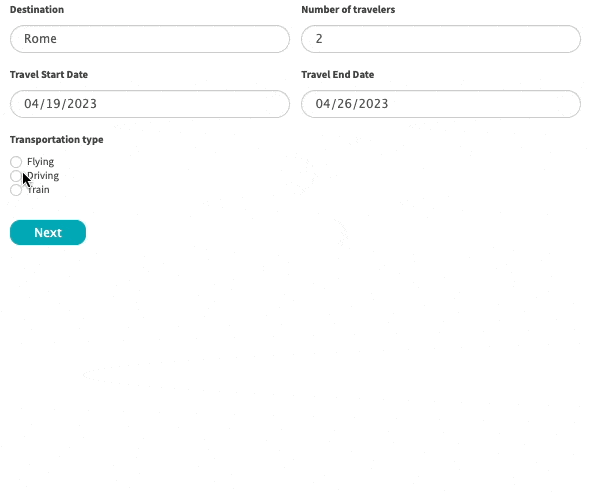This screenshot has width=590, height=492.
Task: Click the Number of travelers label
Action: pos(348,9)
